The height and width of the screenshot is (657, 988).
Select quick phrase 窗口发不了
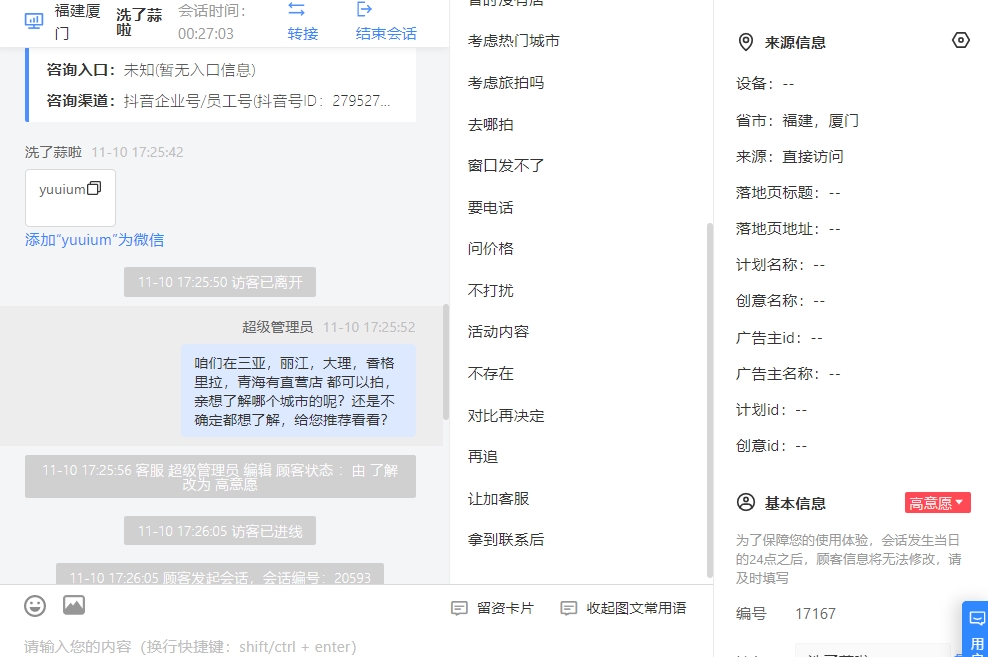(x=506, y=166)
